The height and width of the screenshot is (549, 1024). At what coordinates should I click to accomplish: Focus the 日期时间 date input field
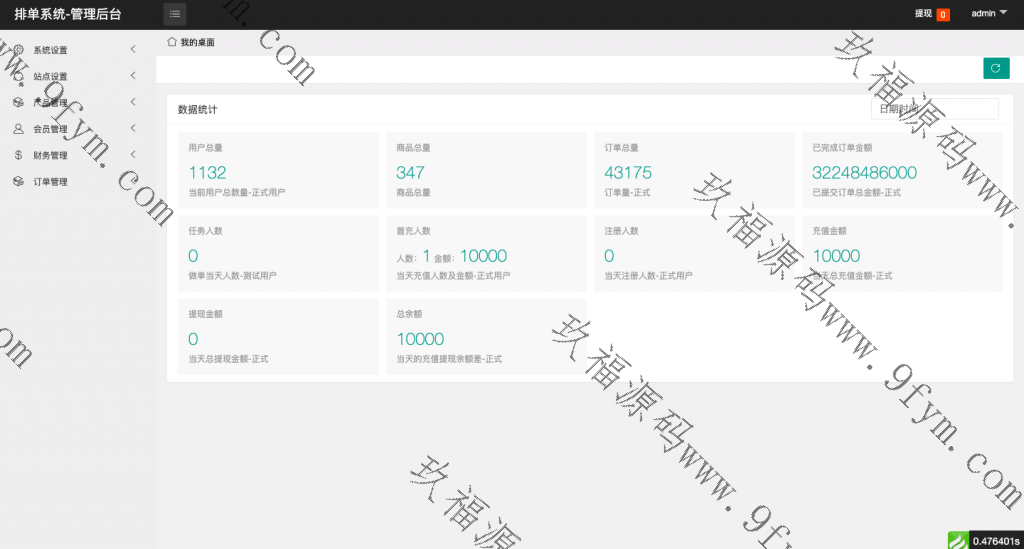[x=934, y=109]
